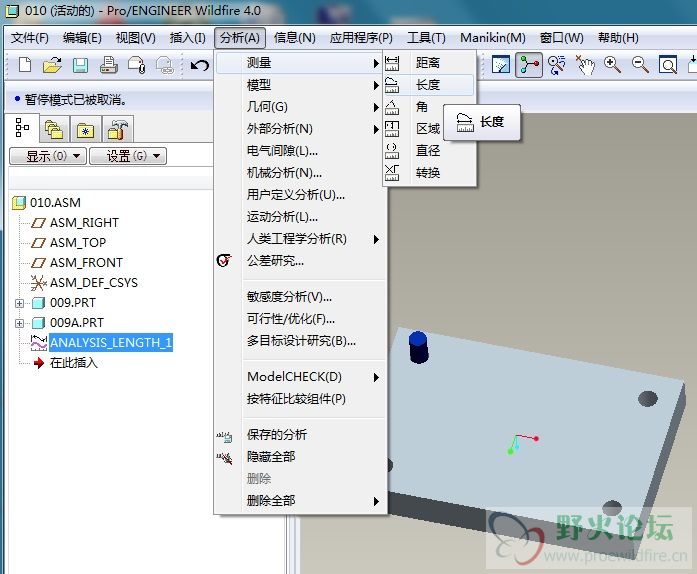
Task: Open the 设置(G) dropdown
Action: tap(128, 156)
